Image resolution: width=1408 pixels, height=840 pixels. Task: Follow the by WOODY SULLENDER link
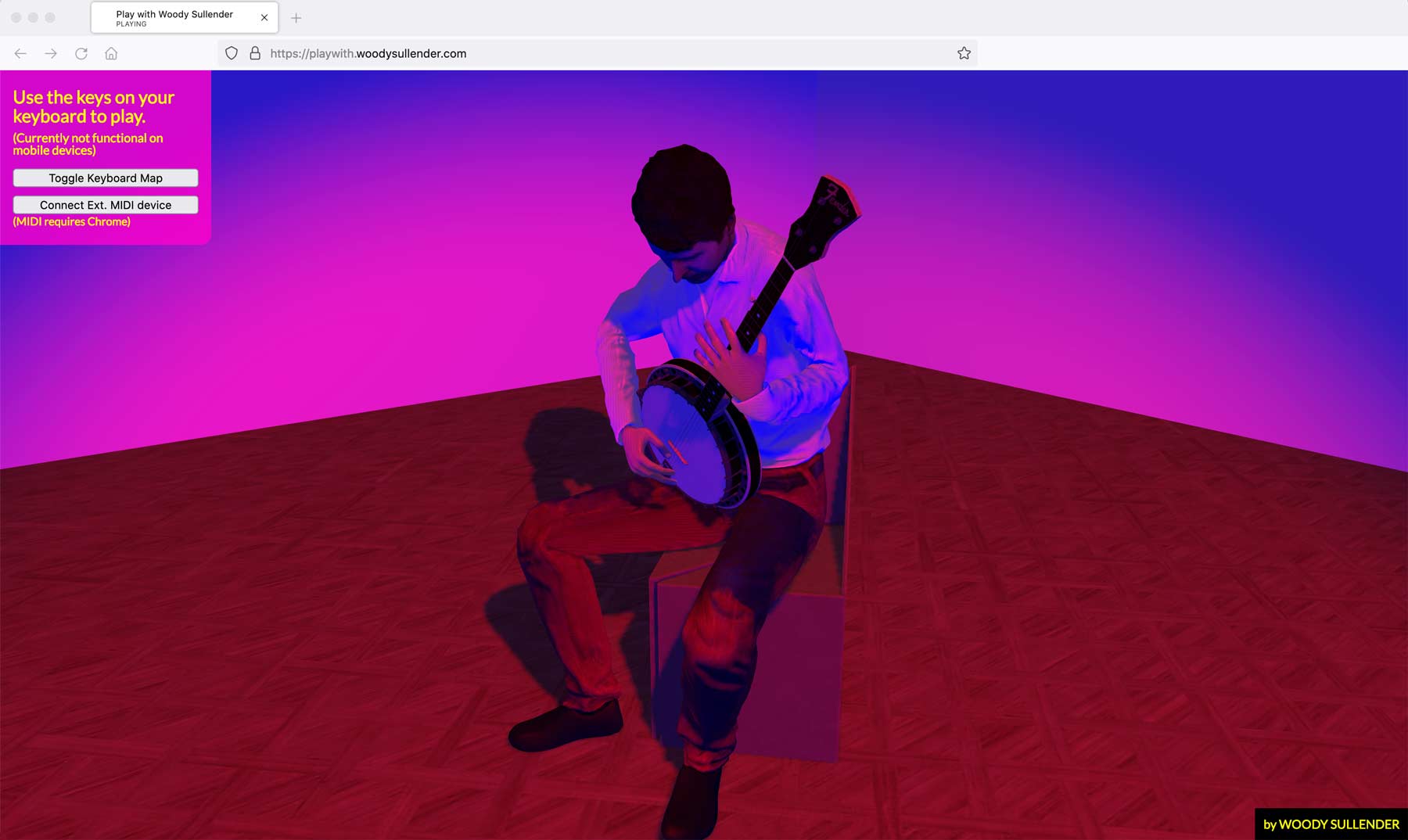(x=1331, y=824)
